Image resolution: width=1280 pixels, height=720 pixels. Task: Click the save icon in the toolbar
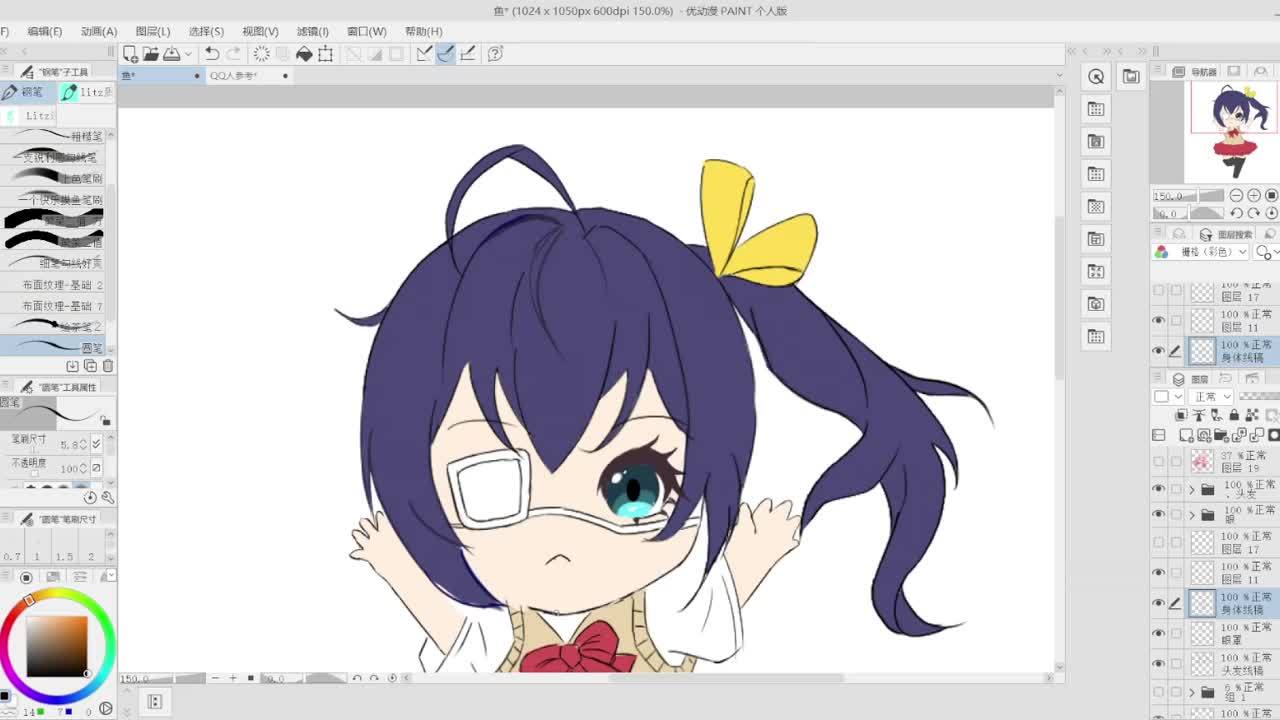[171, 53]
